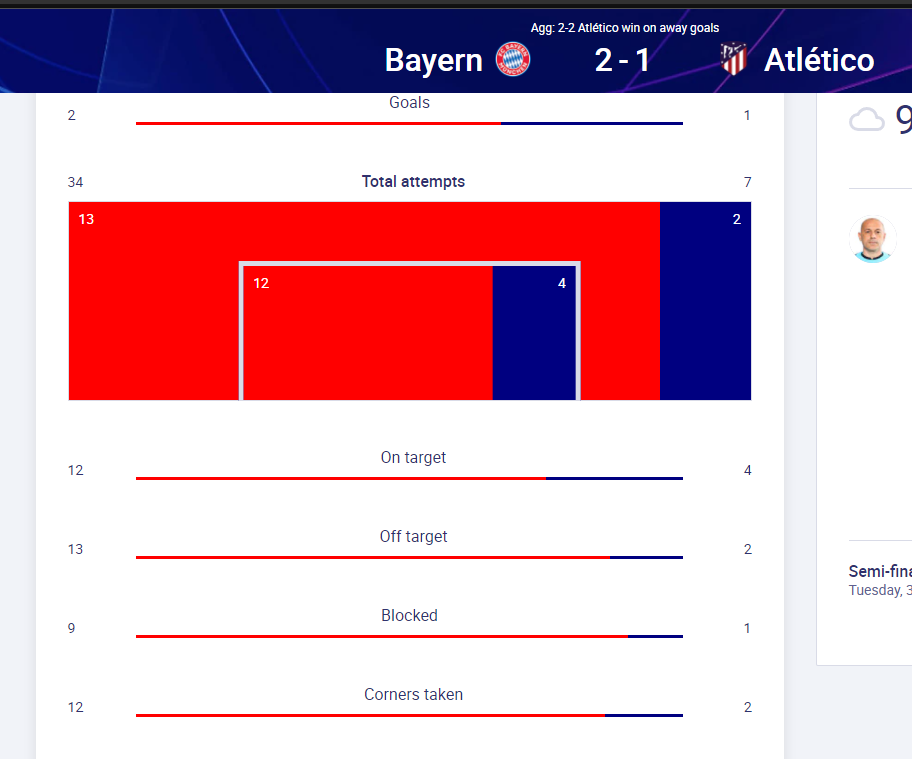The image size is (912, 759).
Task: Click Atlético's blue off-target area
Action: 705,301
